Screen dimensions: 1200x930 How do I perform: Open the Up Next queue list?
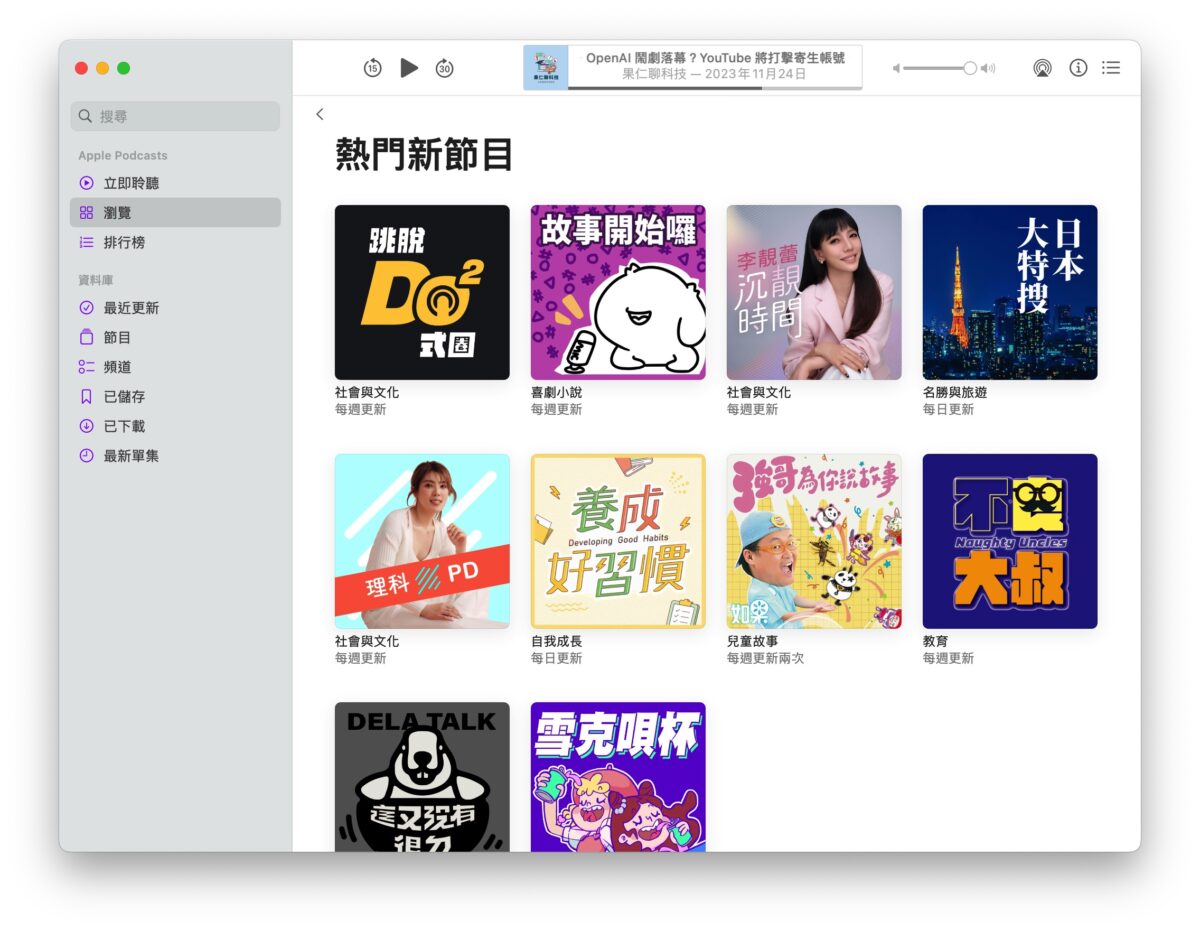[1111, 68]
